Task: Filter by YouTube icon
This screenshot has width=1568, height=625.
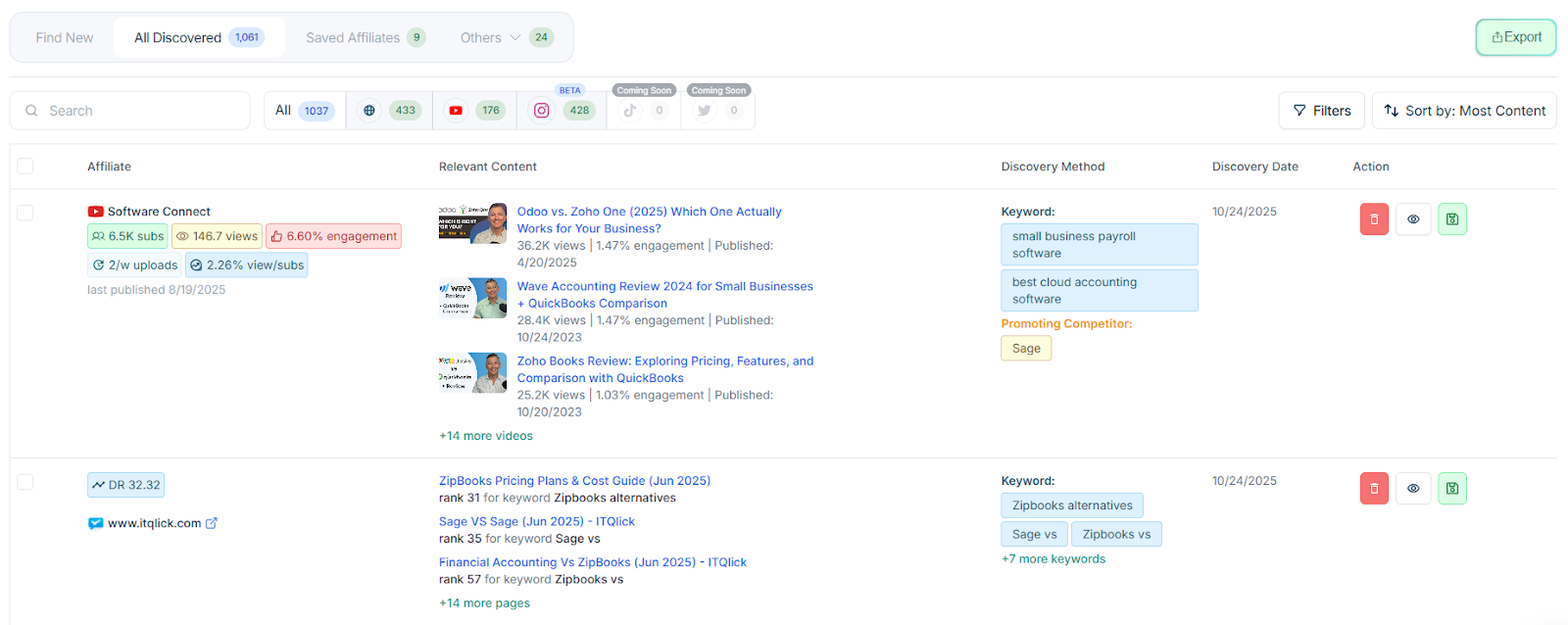Action: click(456, 111)
